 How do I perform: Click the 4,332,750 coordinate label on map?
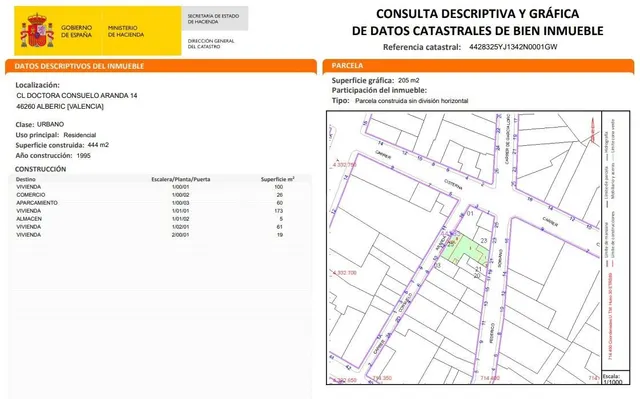click(345, 165)
